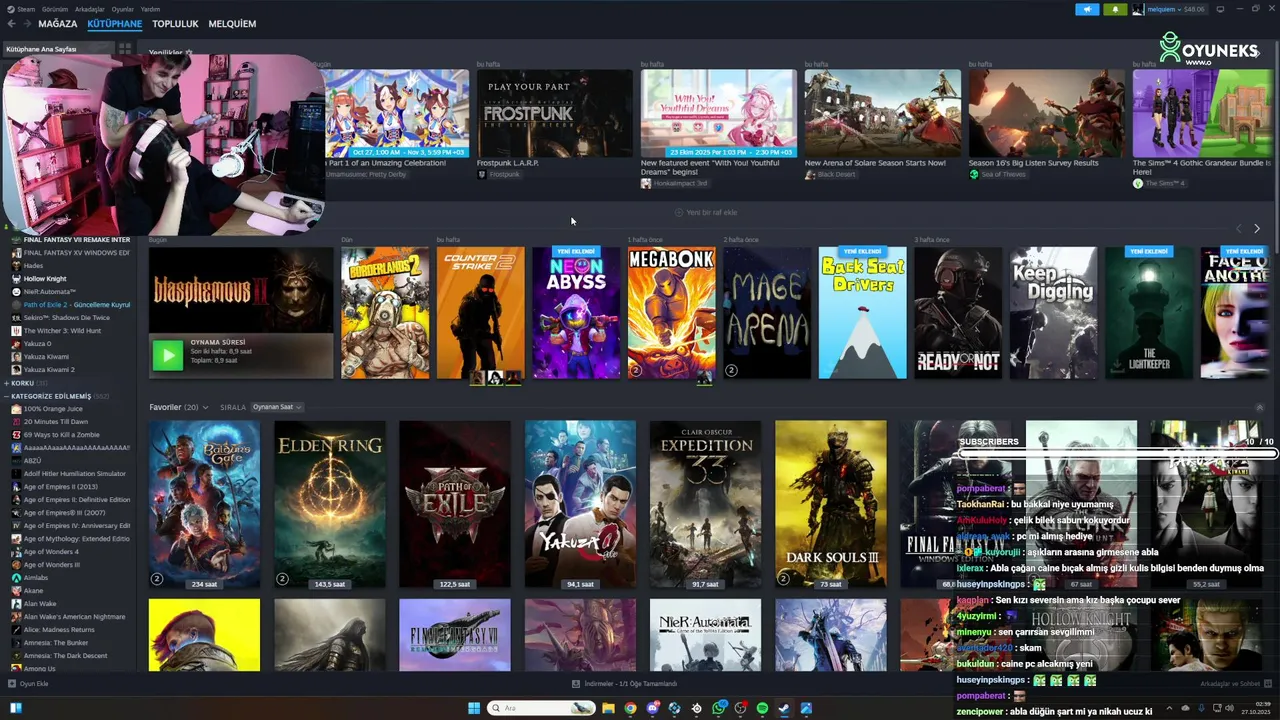Go to the TOPLULUK tab
Viewport: 1280px width, 720px height.
[x=175, y=24]
